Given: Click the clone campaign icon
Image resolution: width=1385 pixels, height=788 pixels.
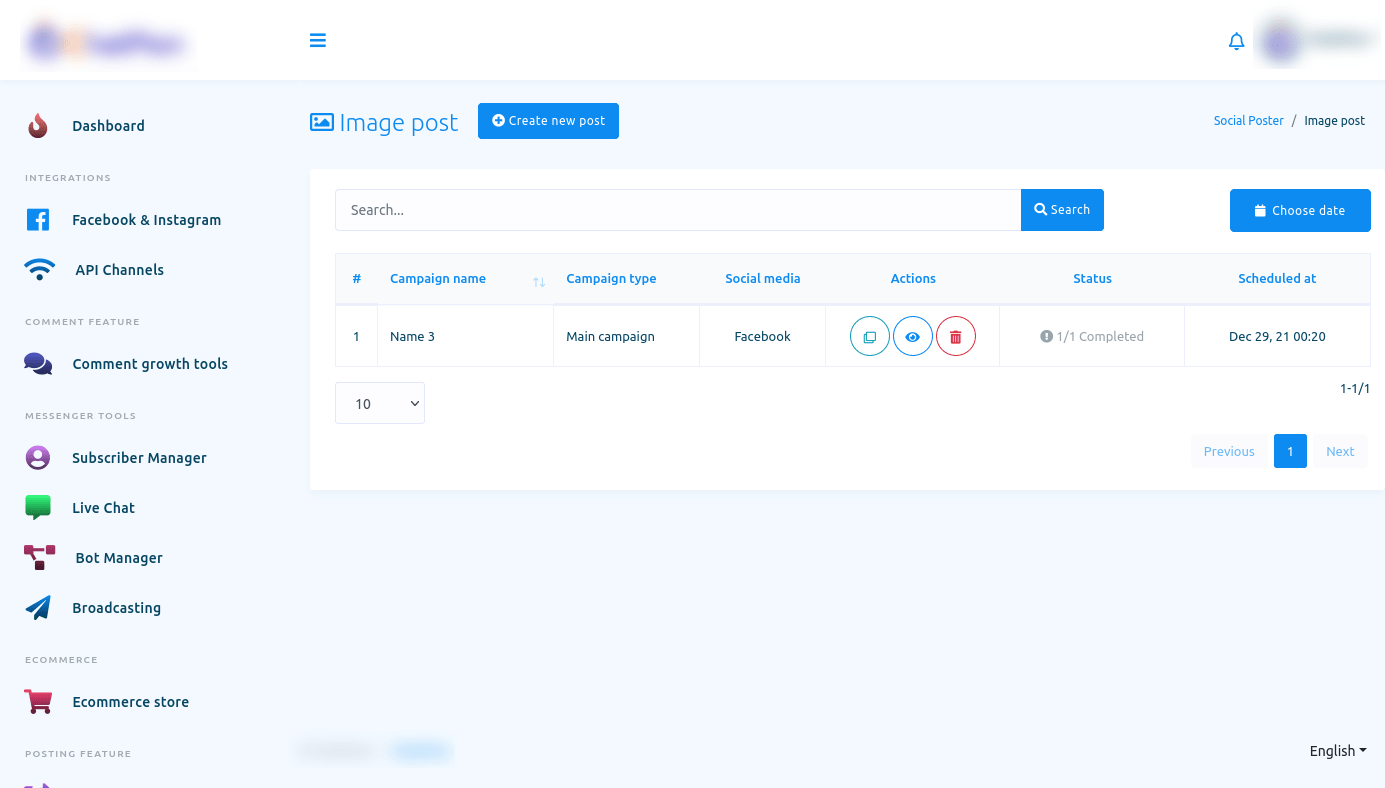Looking at the screenshot, I should pyautogui.click(x=869, y=337).
